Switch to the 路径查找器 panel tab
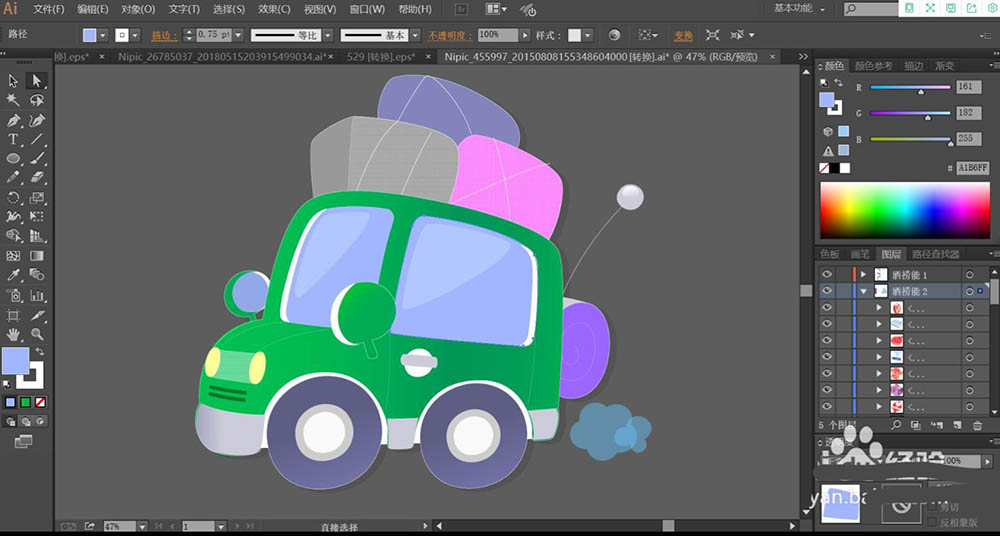The image size is (1000, 536). click(x=935, y=254)
